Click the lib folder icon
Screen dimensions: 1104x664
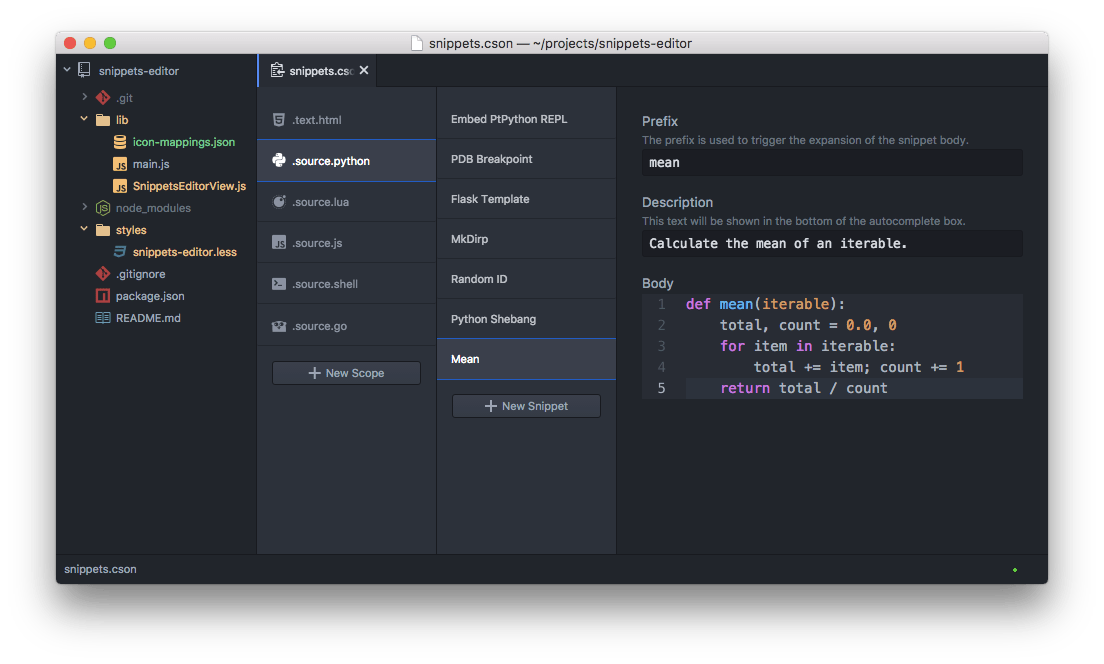[x=103, y=120]
